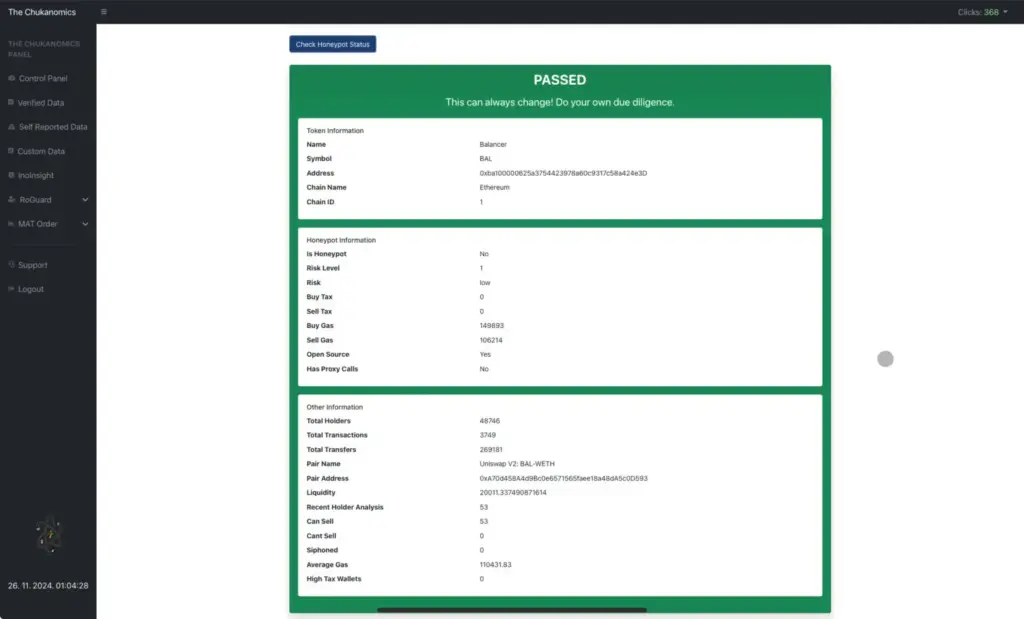Click the Support icon
Image resolution: width=1024 pixels, height=619 pixels.
pyautogui.click(x=11, y=264)
